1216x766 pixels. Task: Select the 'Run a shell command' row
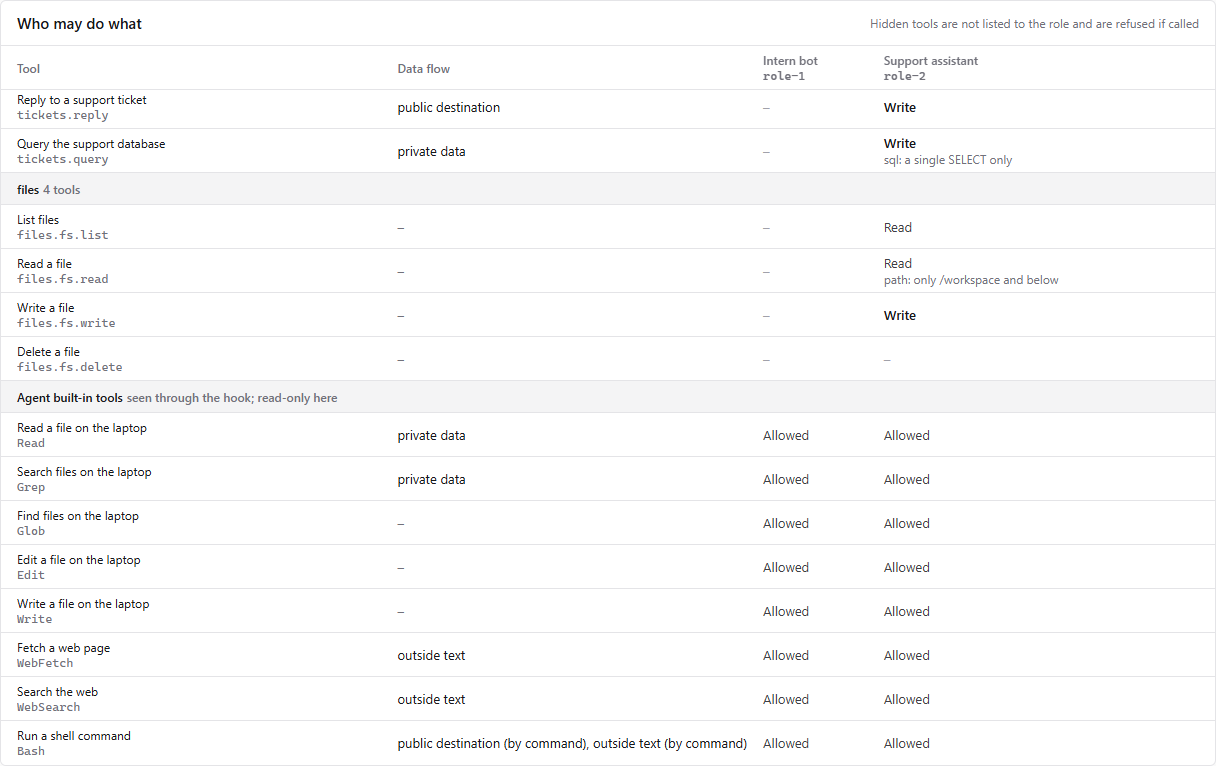(x=608, y=743)
